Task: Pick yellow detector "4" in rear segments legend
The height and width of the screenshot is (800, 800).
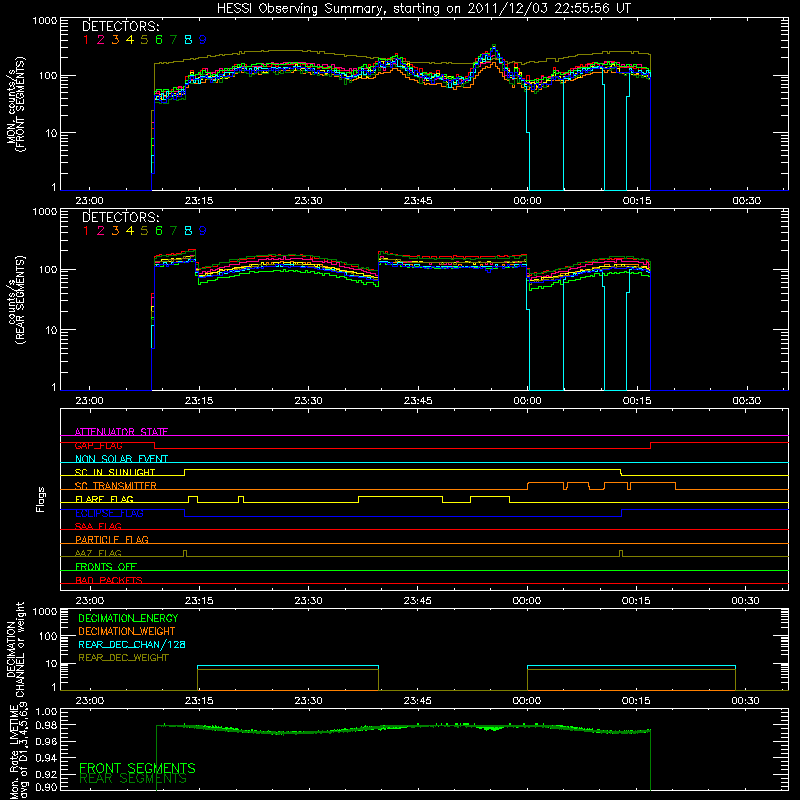Action: coord(130,231)
